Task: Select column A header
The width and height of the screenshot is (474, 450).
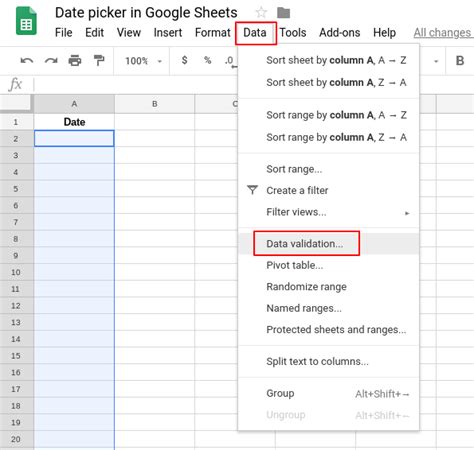Action: coord(74,104)
